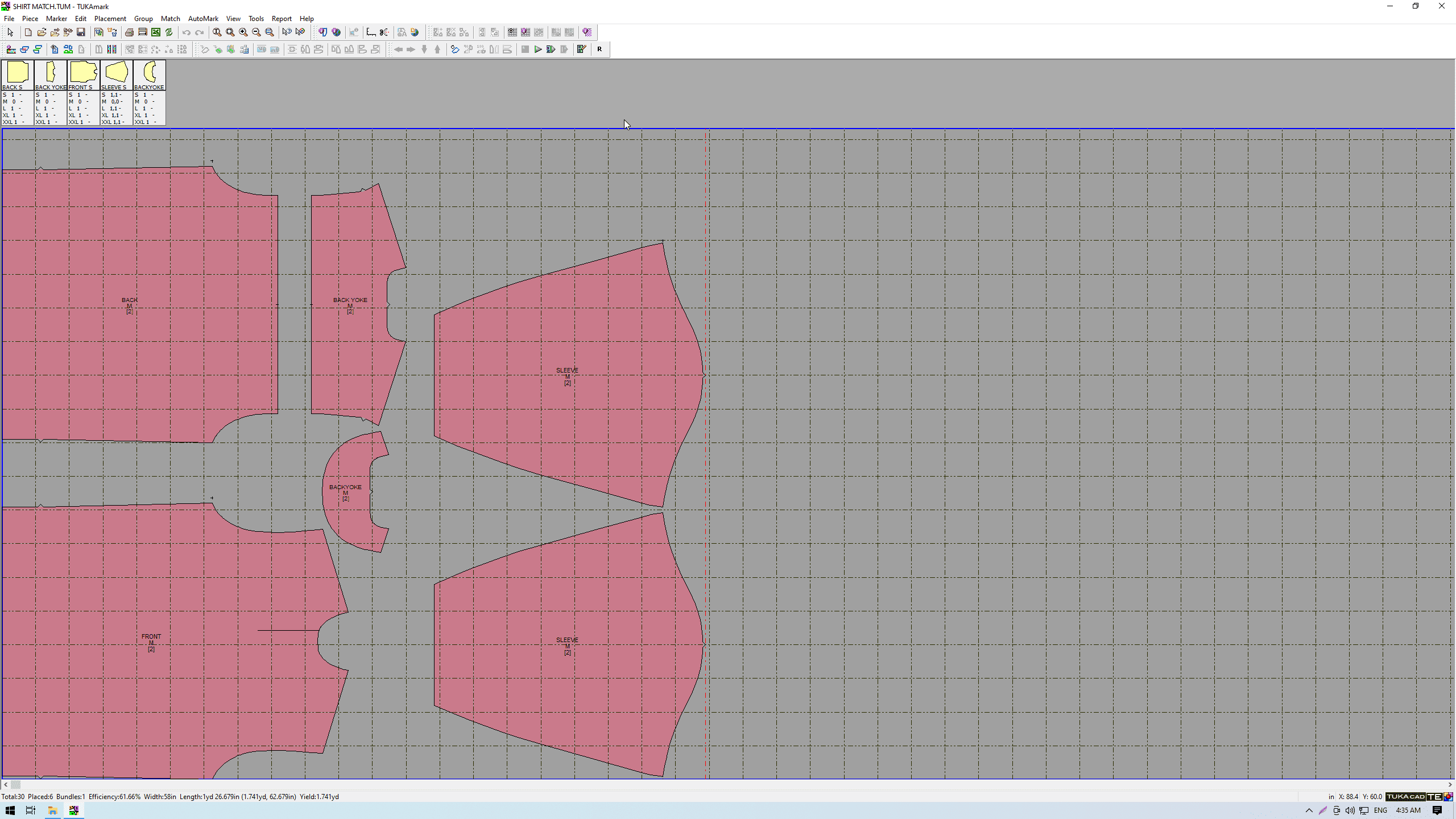This screenshot has height=819, width=1456.
Task: Select the Measure ruler tool
Action: click(371, 32)
